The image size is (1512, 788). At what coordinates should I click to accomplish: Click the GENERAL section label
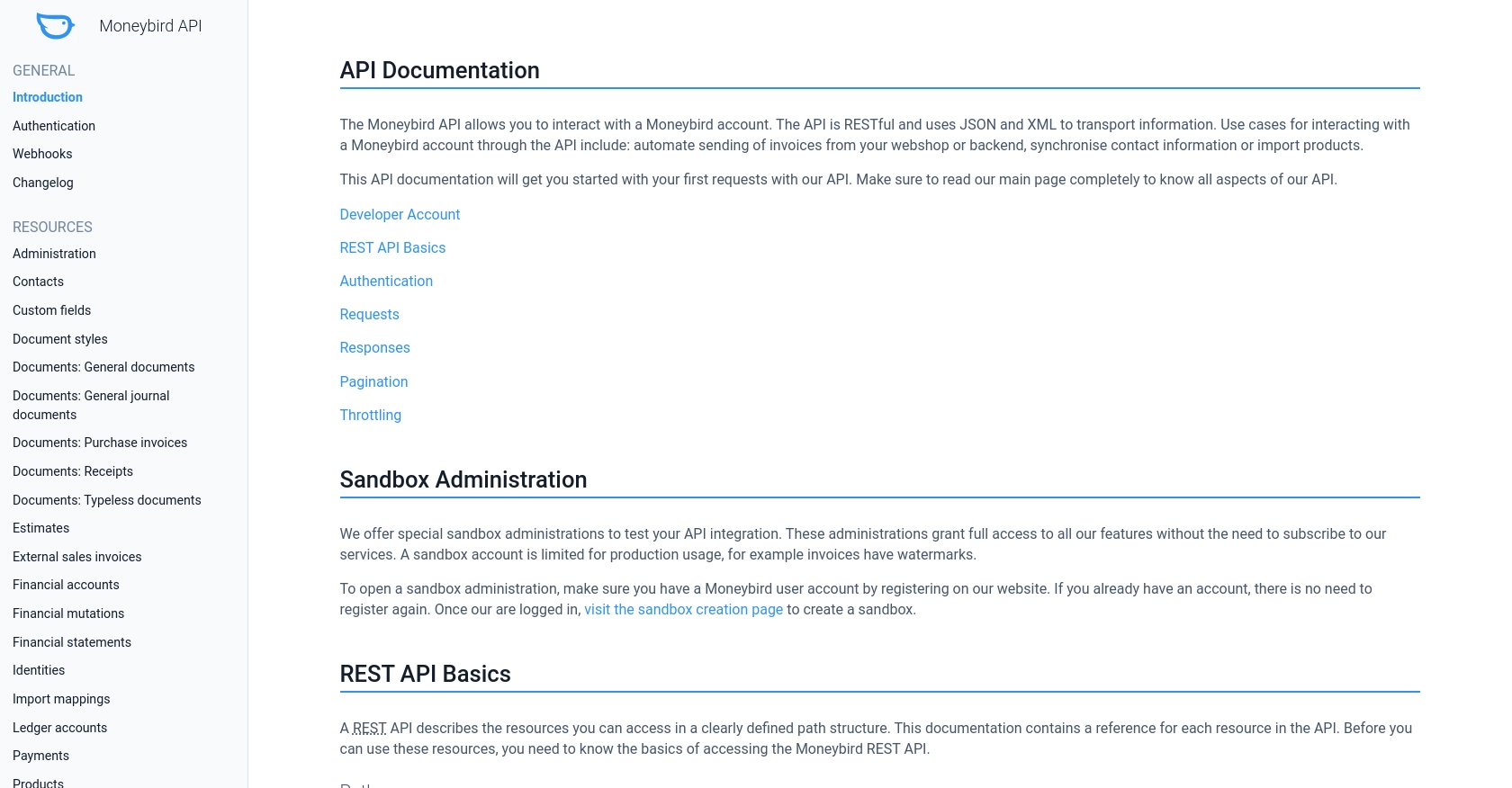coord(43,70)
